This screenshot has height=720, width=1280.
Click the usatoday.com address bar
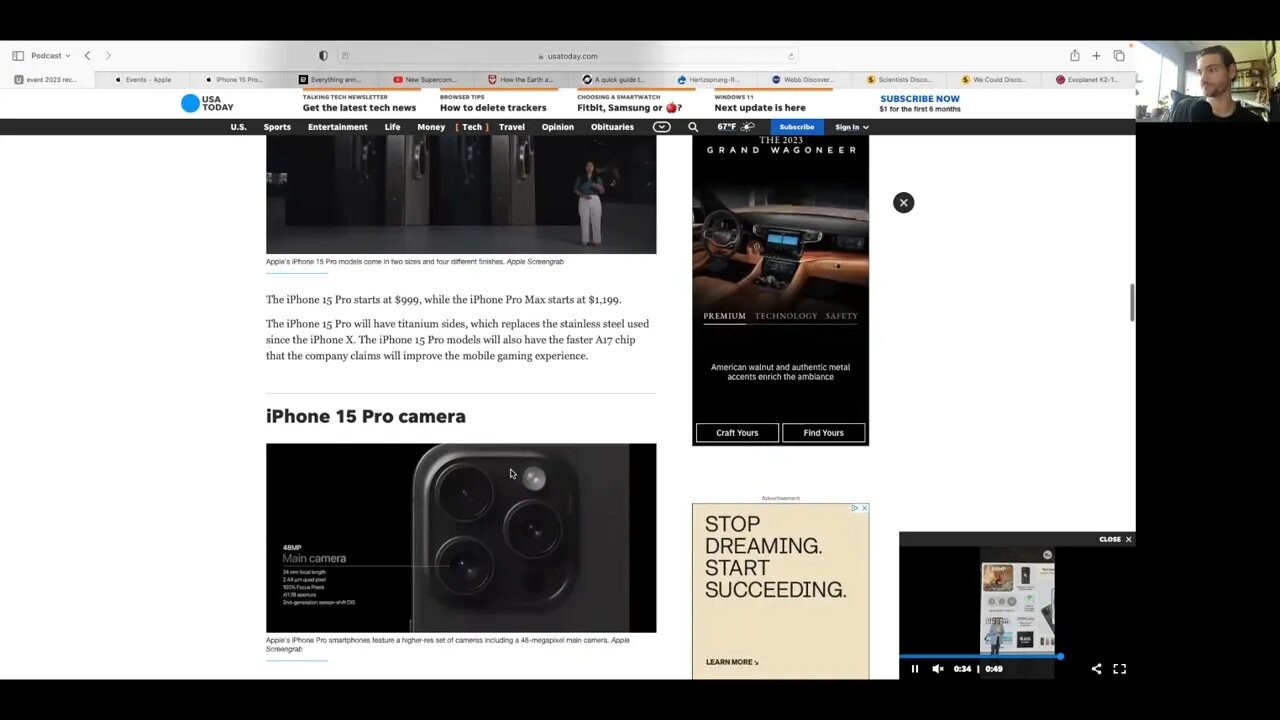click(567, 56)
